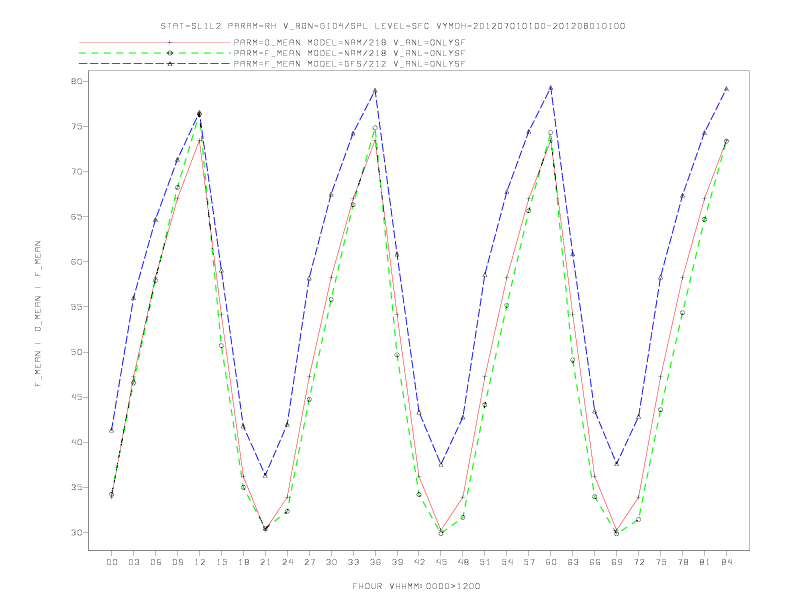The width and height of the screenshot is (792, 612).
Task: Click y-axis tick label 55
Action: [76, 307]
